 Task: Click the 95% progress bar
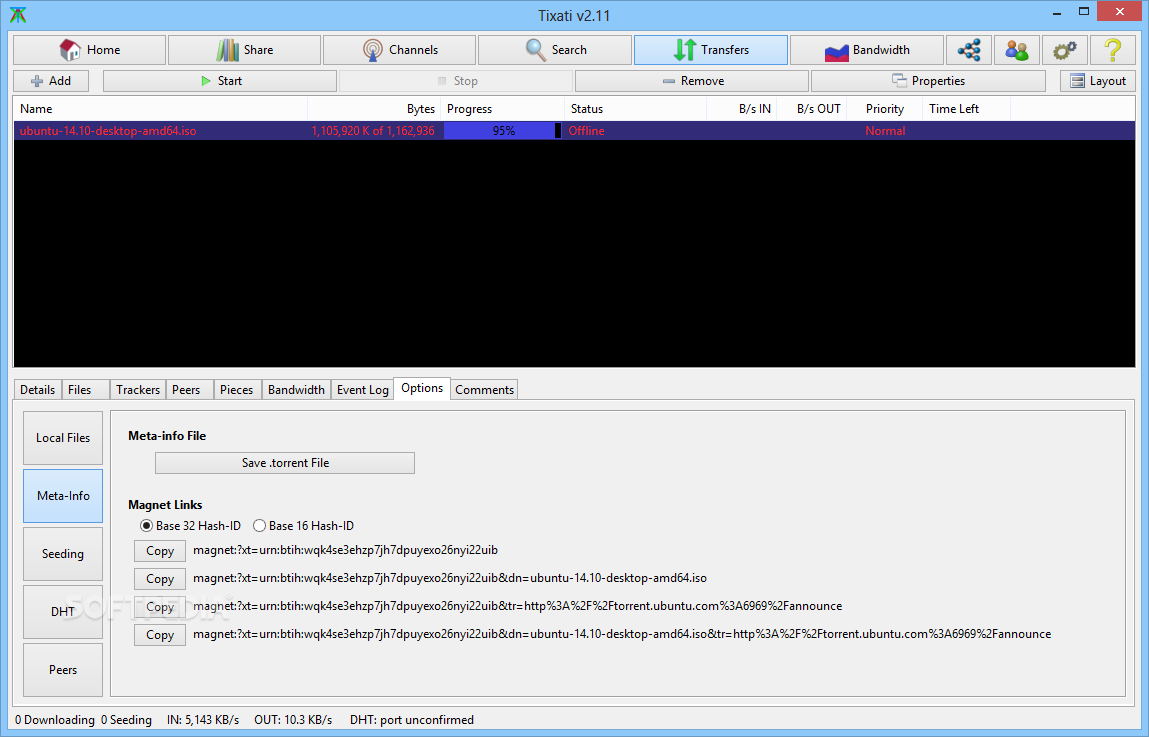coord(503,130)
